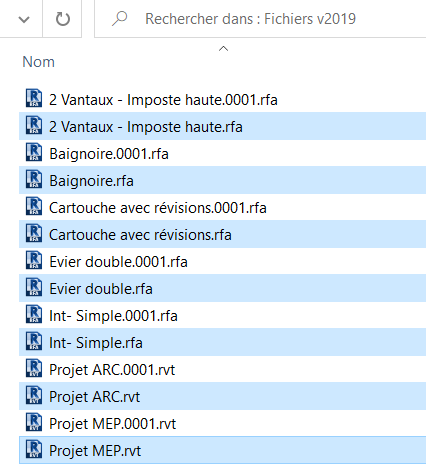Click the magnifier search icon
This screenshot has width=426, height=467.
pos(119,19)
